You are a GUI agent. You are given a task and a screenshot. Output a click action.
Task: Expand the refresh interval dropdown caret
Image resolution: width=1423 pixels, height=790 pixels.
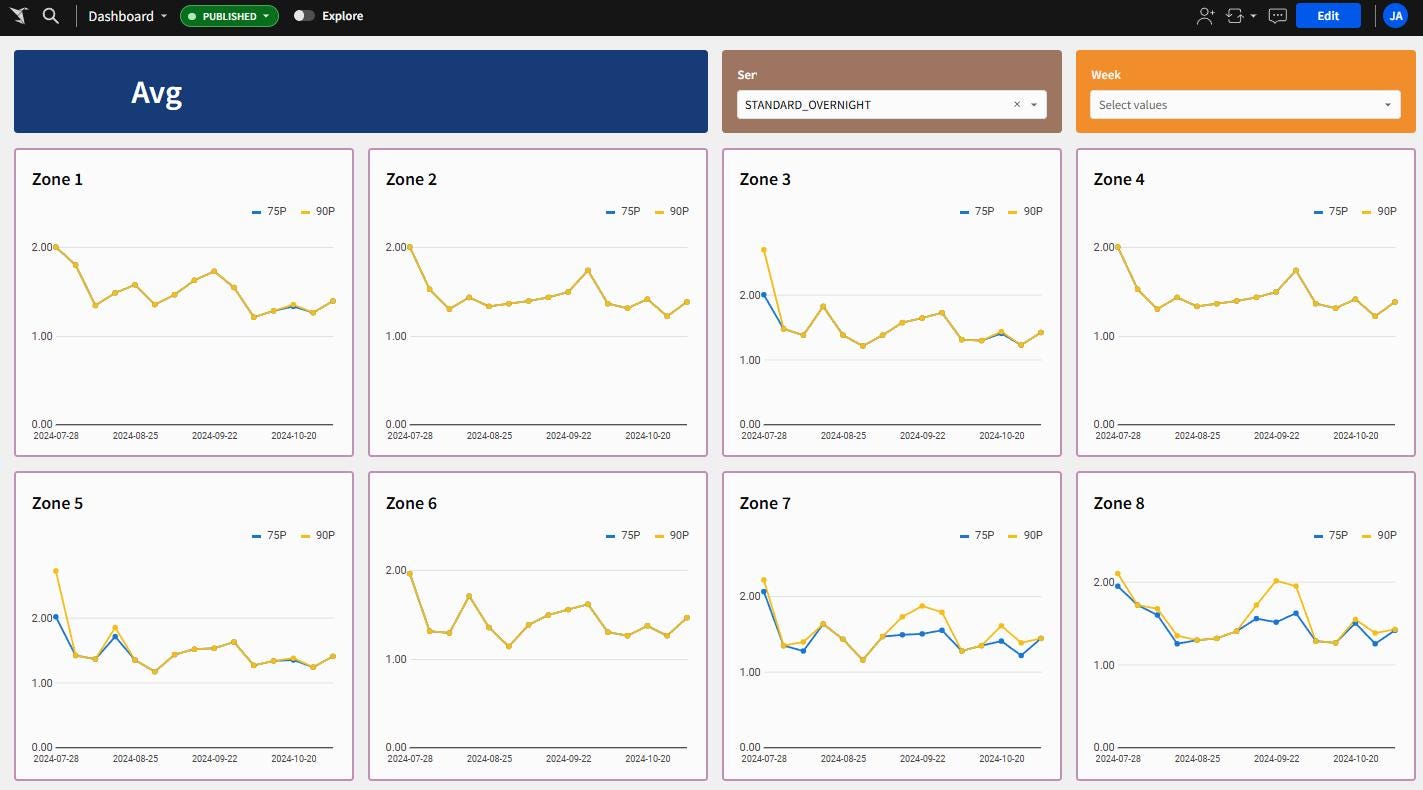pos(1251,15)
